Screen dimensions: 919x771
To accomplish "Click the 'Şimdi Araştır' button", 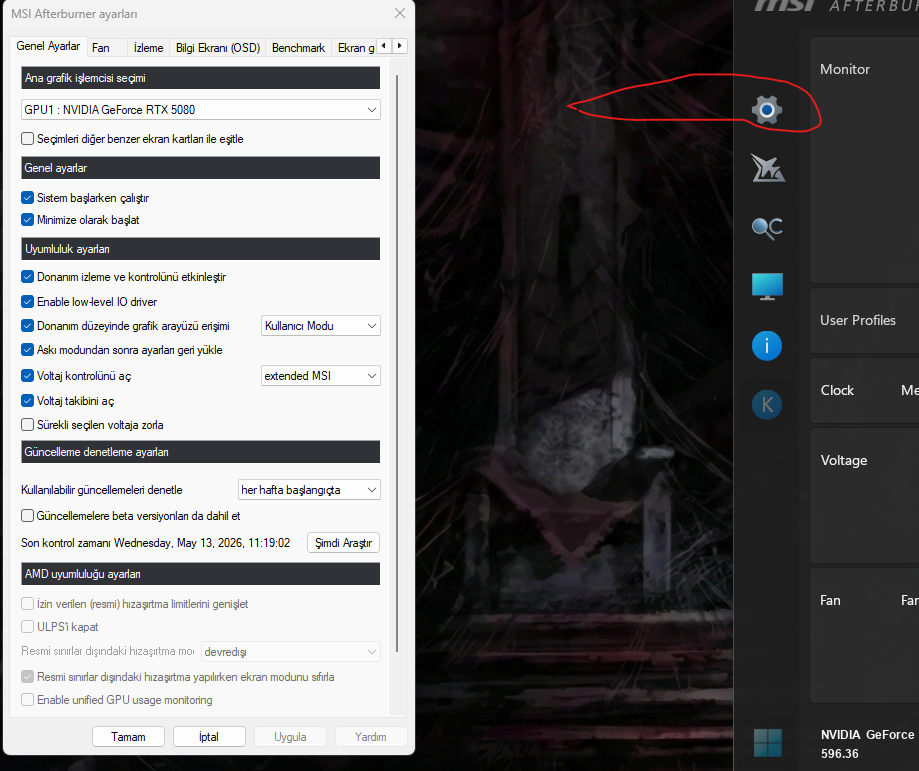I will click(343, 543).
